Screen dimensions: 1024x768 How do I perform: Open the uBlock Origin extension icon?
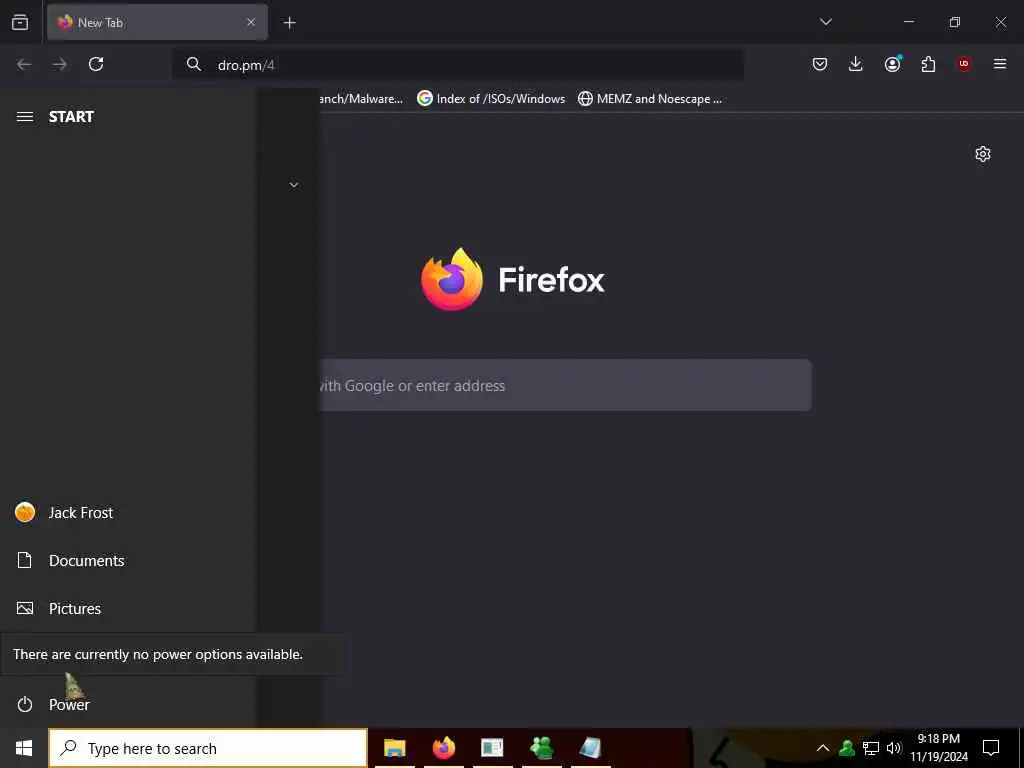click(x=964, y=64)
